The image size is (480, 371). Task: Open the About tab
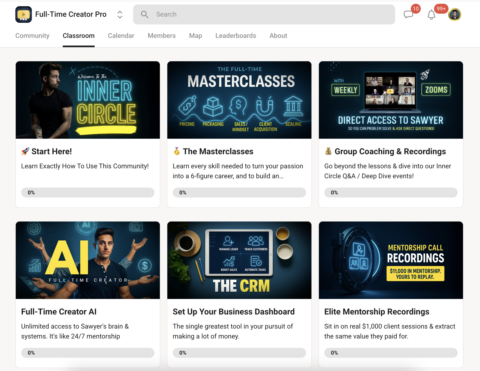tap(278, 36)
